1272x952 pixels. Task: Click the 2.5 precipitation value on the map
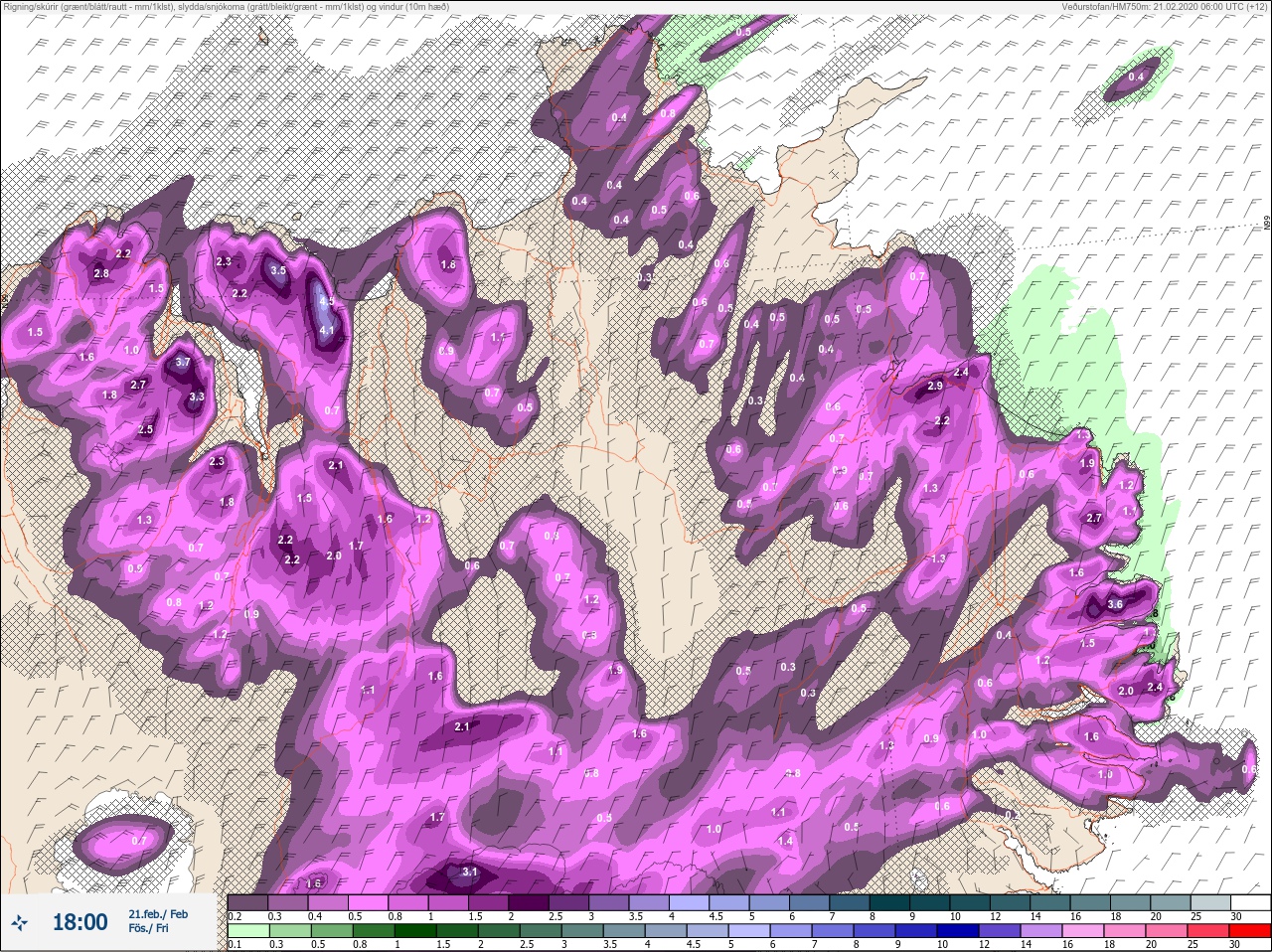[x=145, y=429]
